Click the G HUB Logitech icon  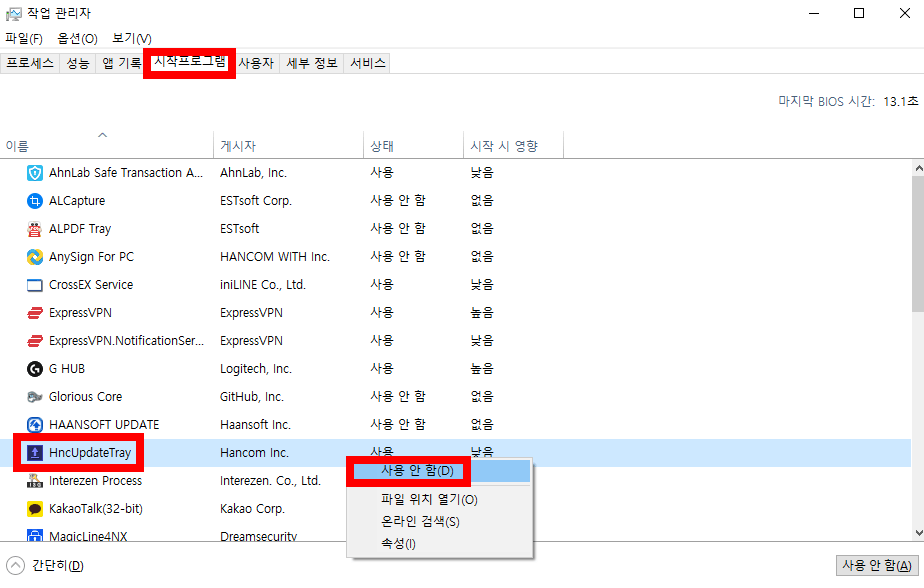pyautogui.click(x=34, y=368)
